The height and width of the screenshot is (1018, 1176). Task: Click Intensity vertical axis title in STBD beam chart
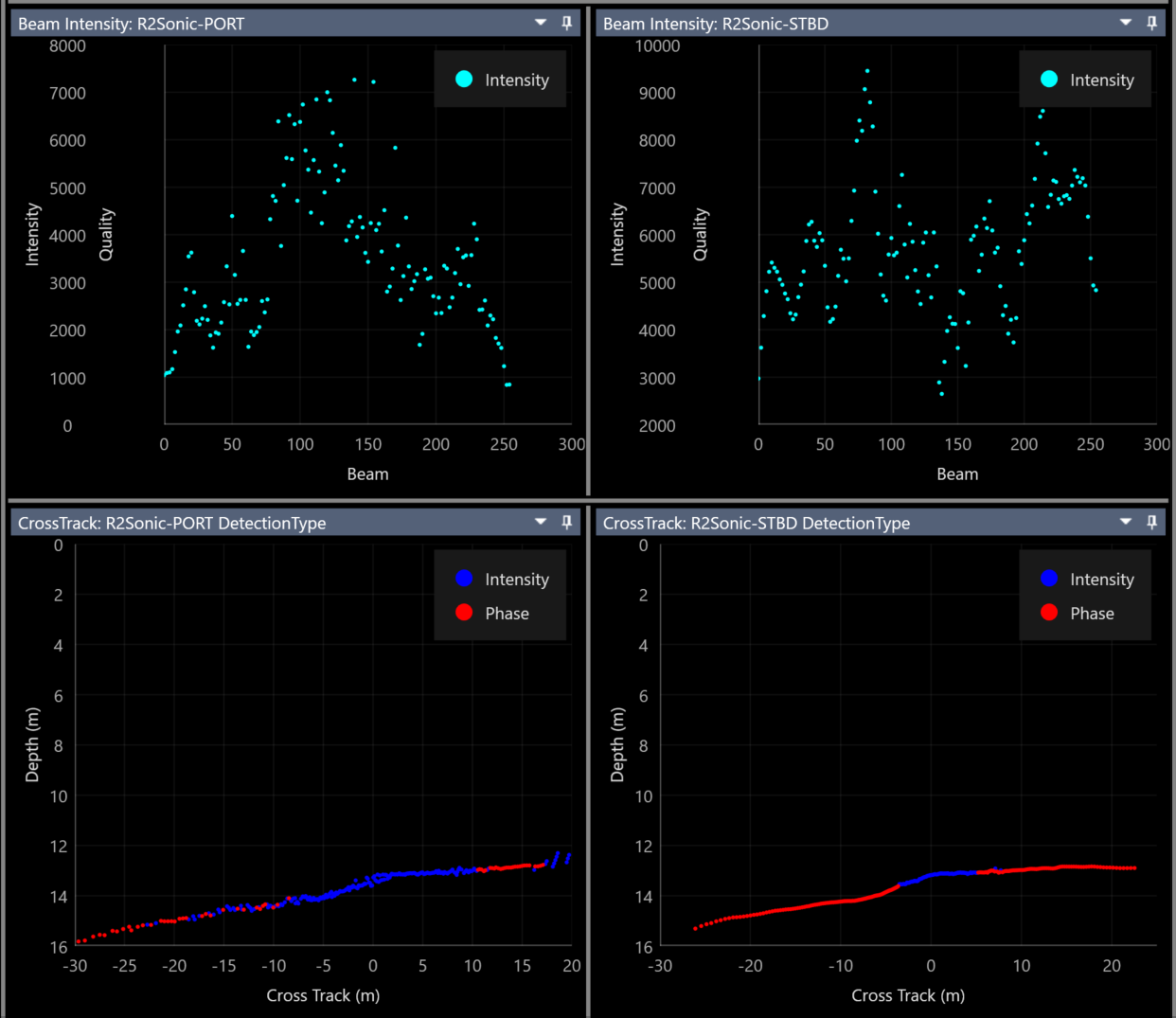[618, 234]
